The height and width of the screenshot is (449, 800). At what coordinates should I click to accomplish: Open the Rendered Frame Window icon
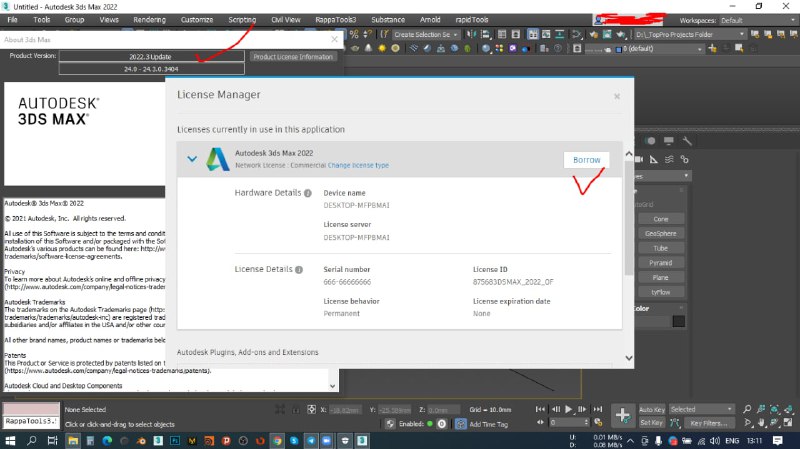point(607,34)
